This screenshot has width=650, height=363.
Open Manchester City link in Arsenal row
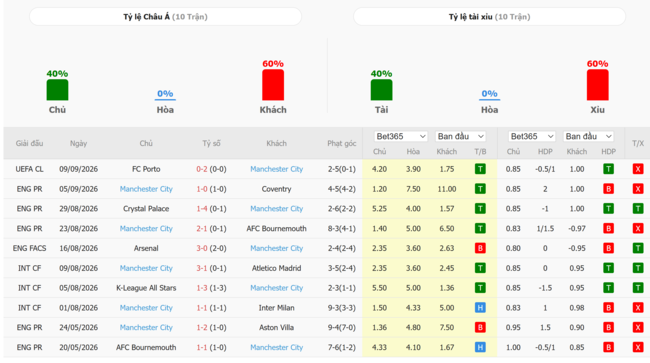pyautogui.click(x=276, y=248)
